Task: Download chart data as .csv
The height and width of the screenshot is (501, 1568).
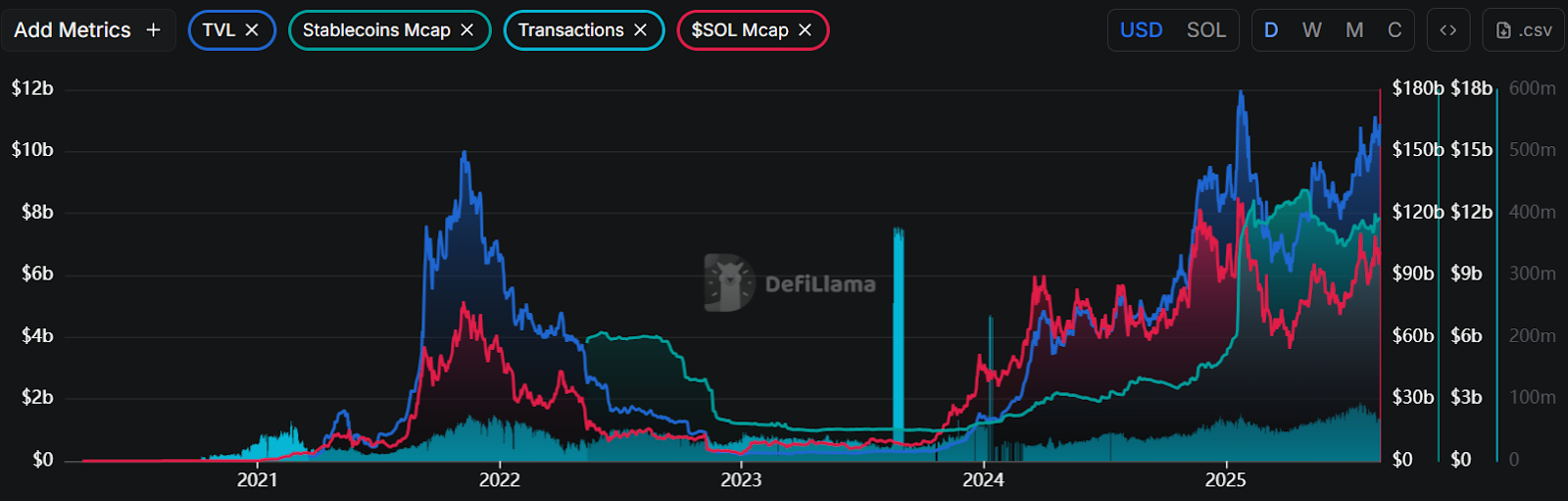Action: pos(1524,30)
